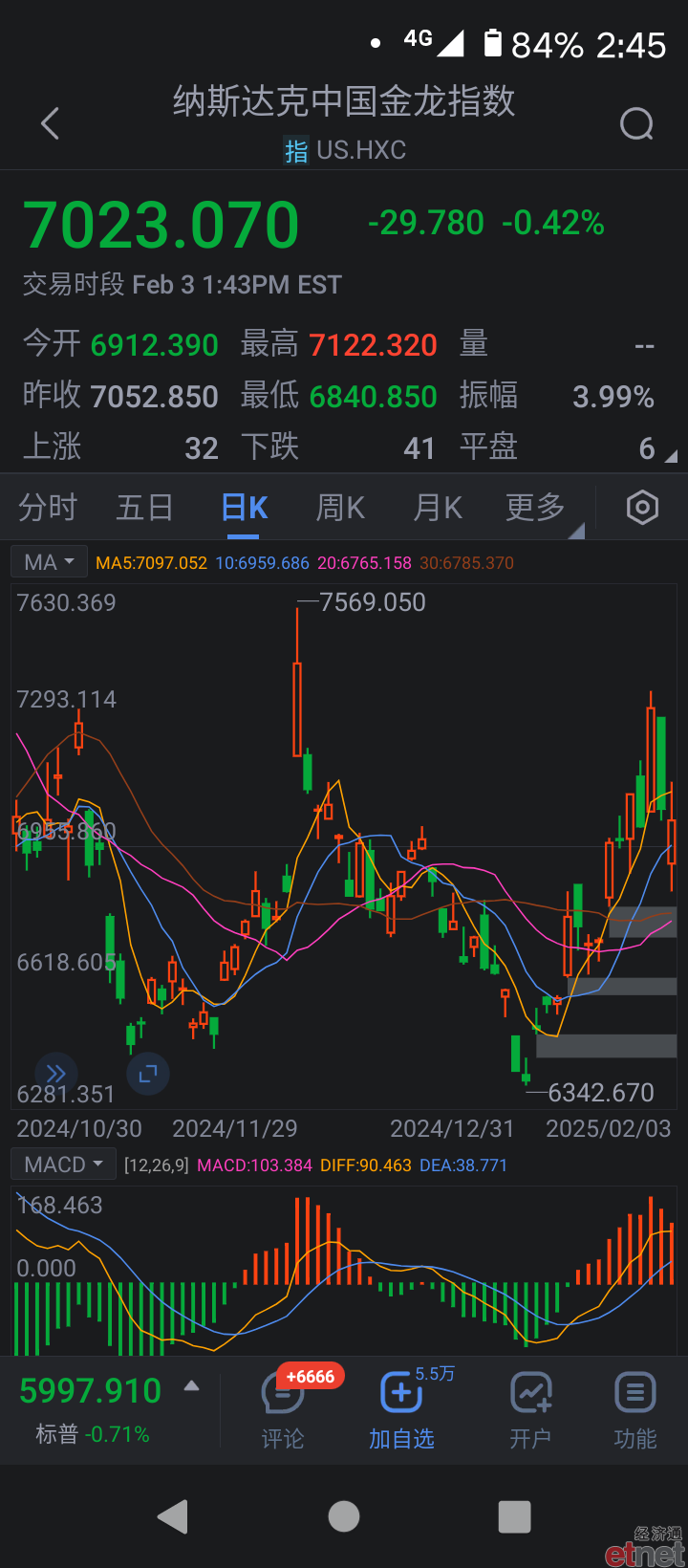Viewport: 688px width, 1568px height.
Task: Tap Android back navigation button
Action: [x=173, y=1516]
